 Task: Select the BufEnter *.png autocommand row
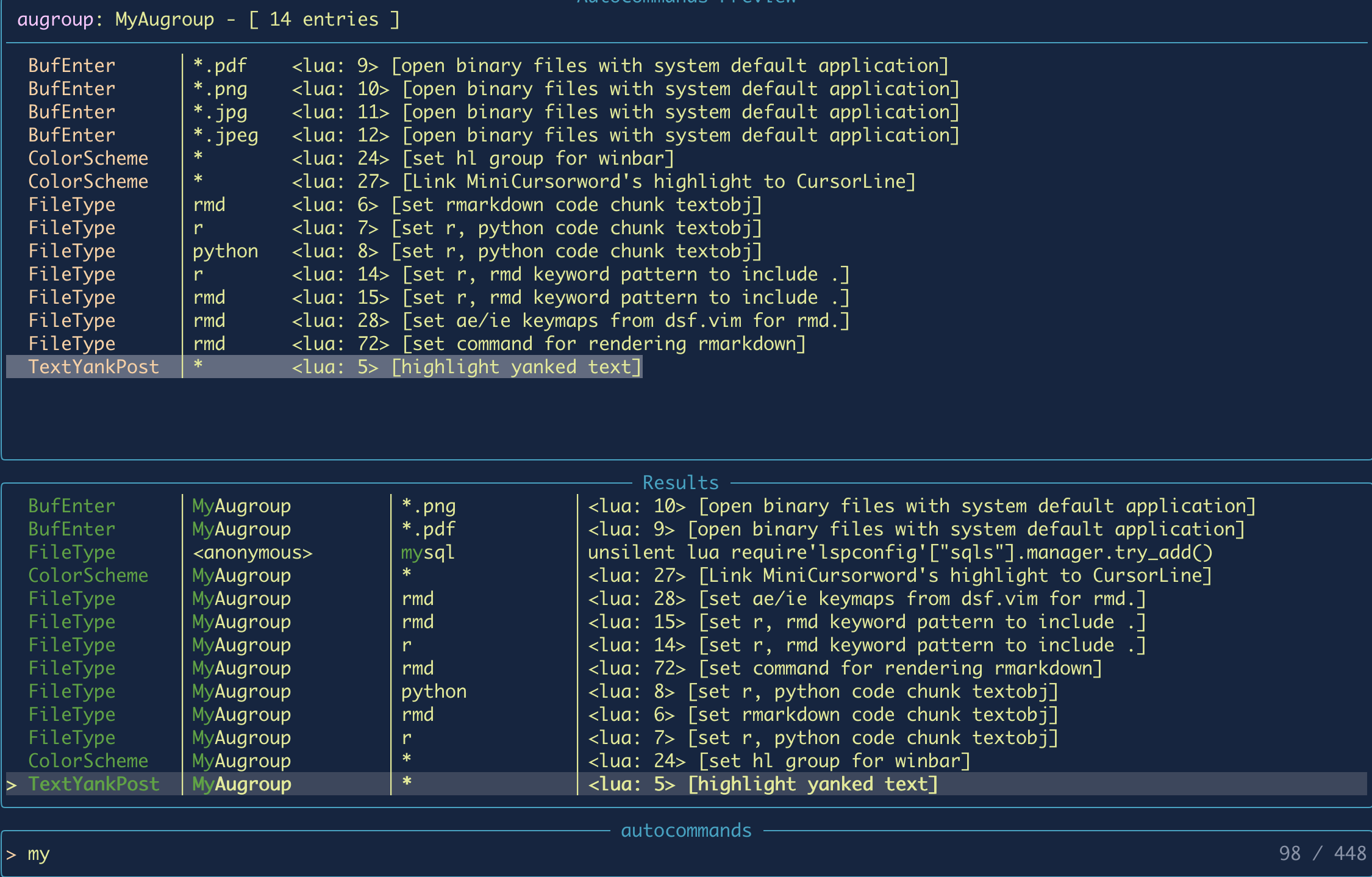(244, 88)
